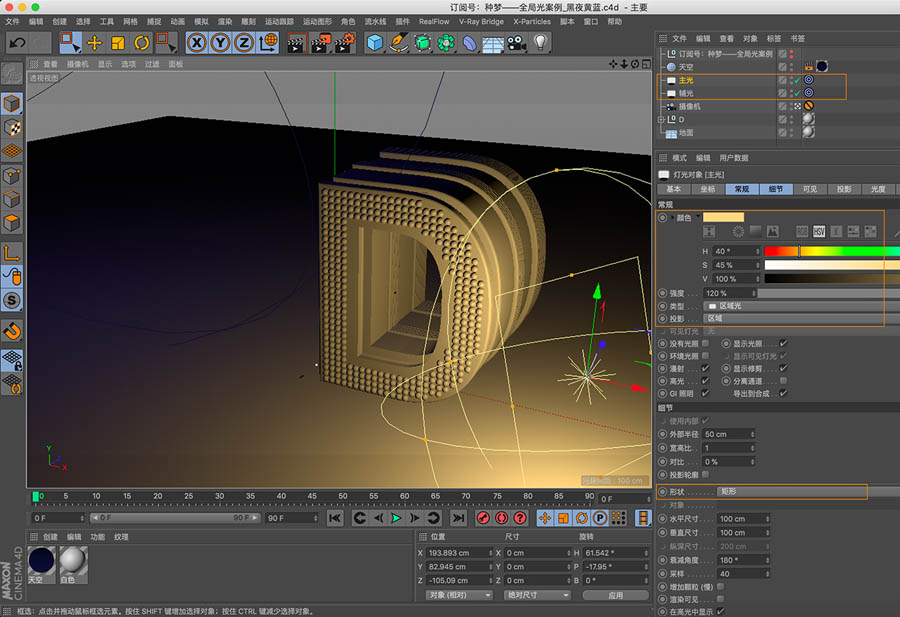
Task: Click the Workplane lock icon in sidebar
Action: click(x=11, y=360)
